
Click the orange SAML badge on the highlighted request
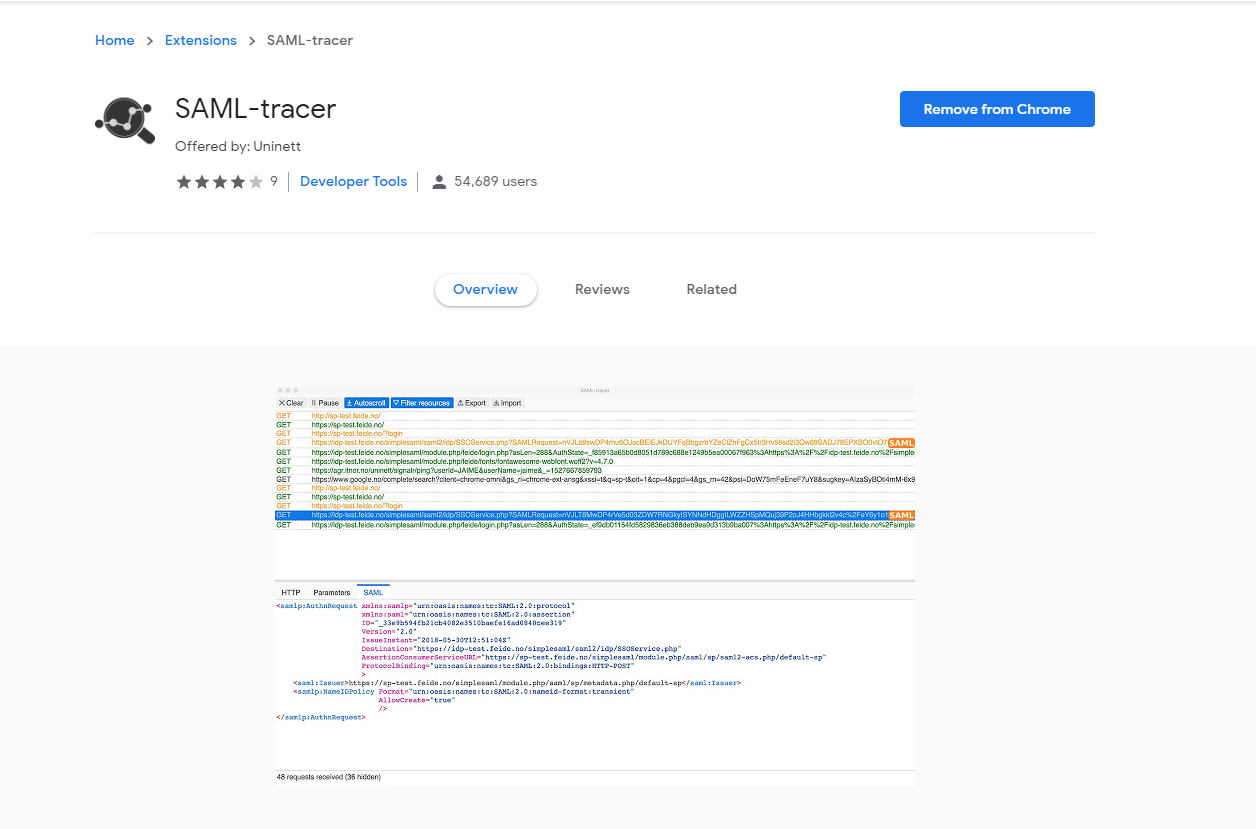(x=903, y=516)
